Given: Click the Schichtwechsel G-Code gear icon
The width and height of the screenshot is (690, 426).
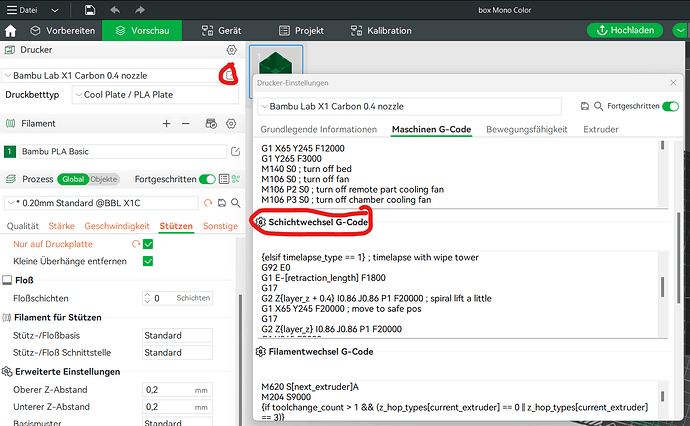Looking at the screenshot, I should point(261,222).
